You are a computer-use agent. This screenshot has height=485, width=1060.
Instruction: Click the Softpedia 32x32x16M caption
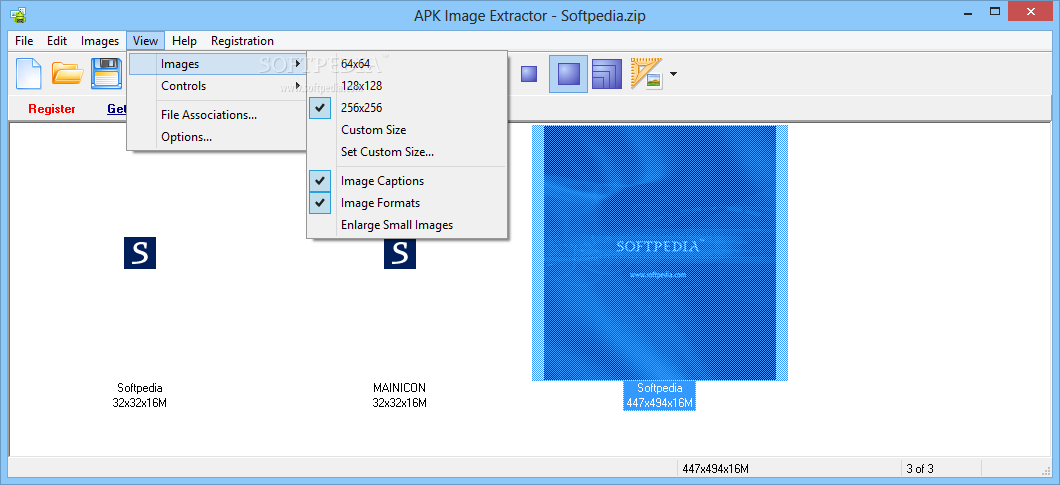pos(140,396)
